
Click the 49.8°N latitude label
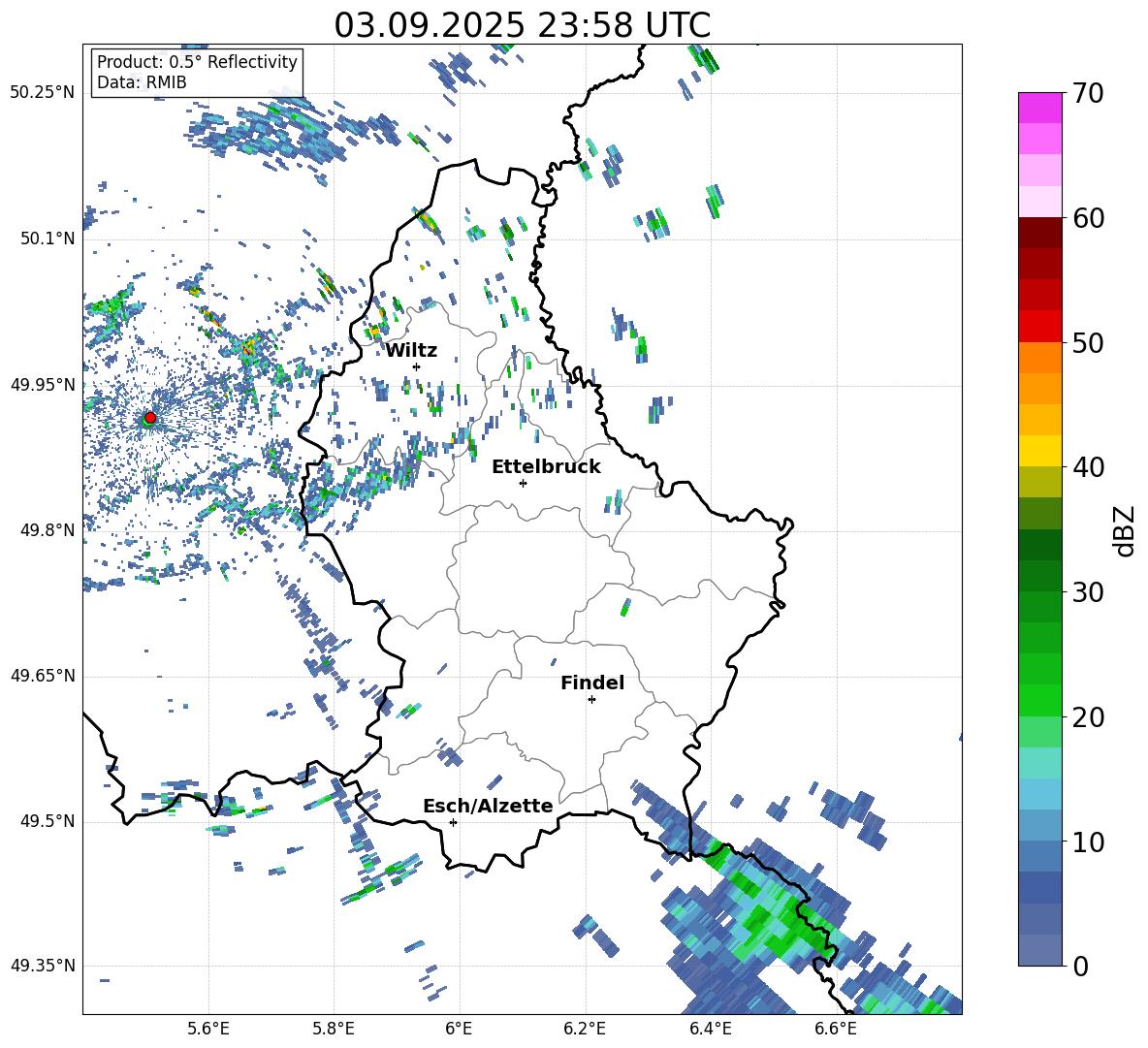point(47,530)
